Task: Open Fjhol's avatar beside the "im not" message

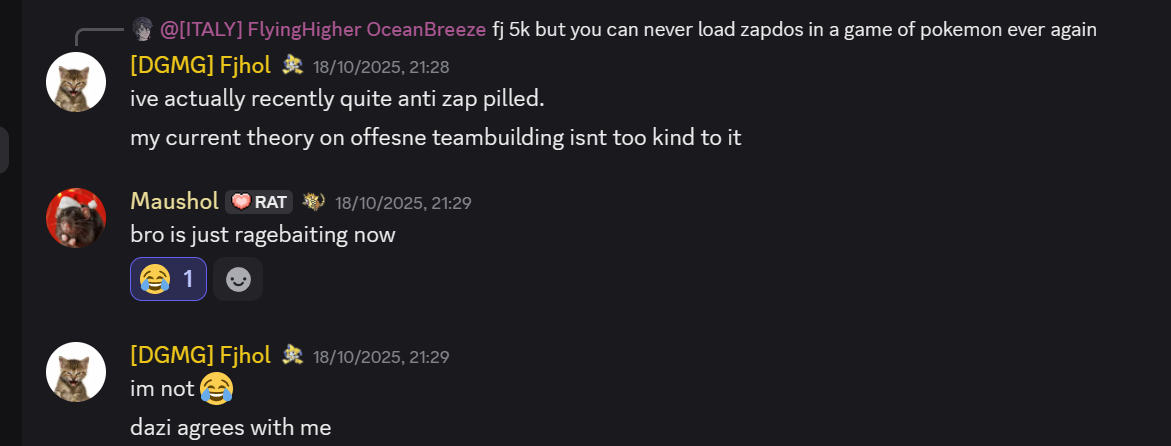Action: click(x=76, y=372)
